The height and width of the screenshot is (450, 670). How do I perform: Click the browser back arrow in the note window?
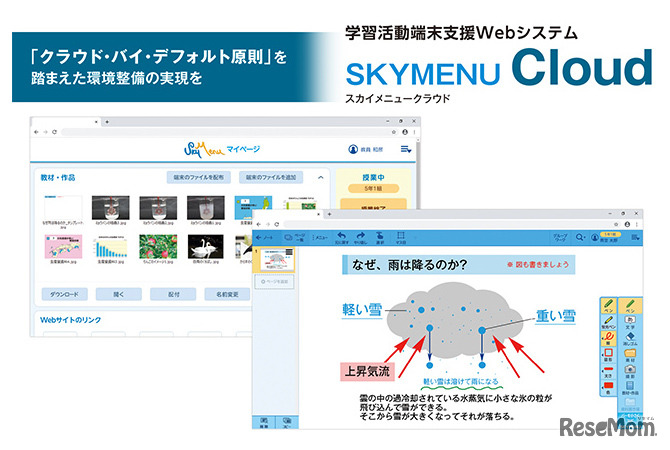[x=259, y=224]
